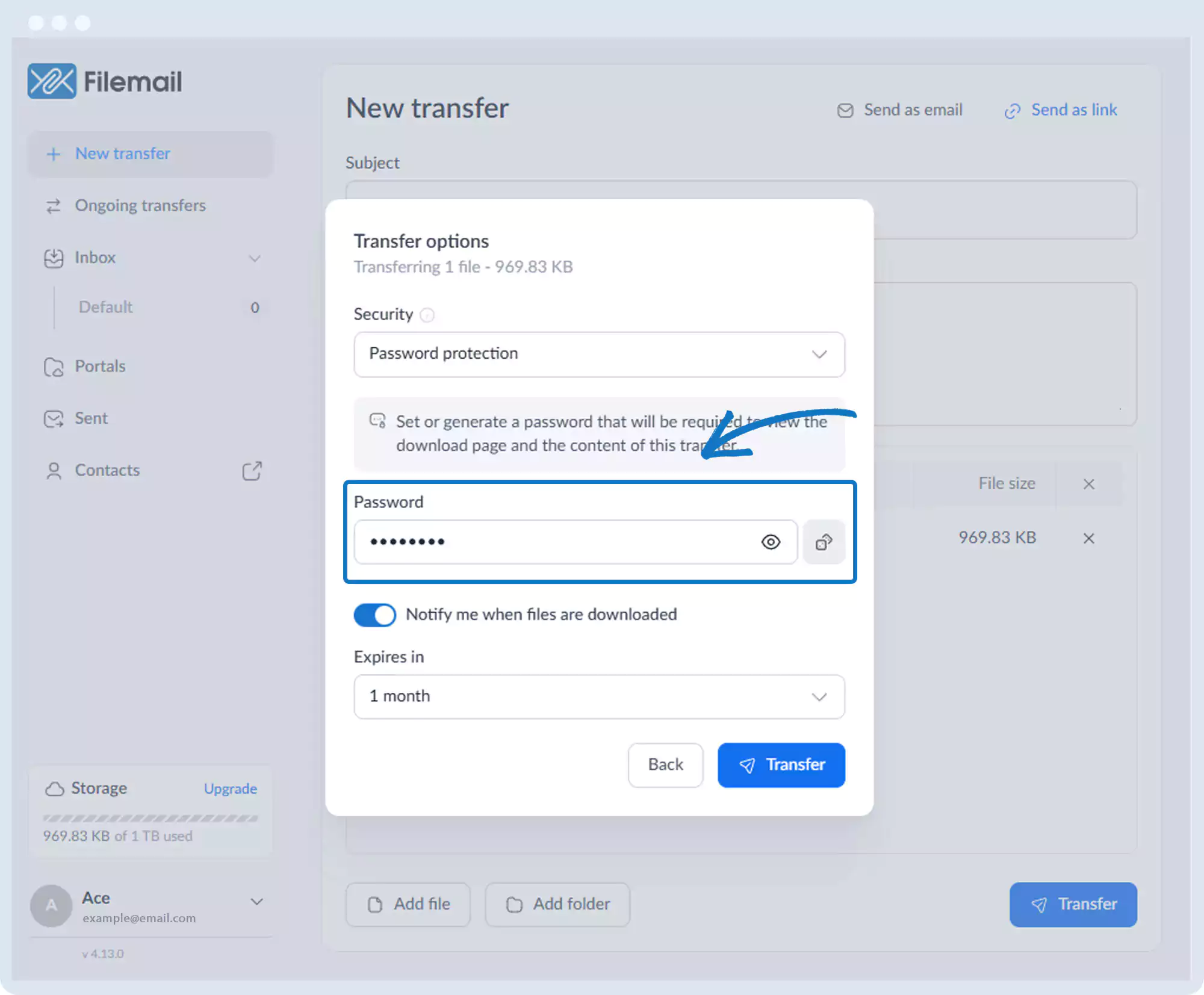Open the Expires in 1 month dropdown
Screen dimensions: 1204x995
tap(599, 696)
